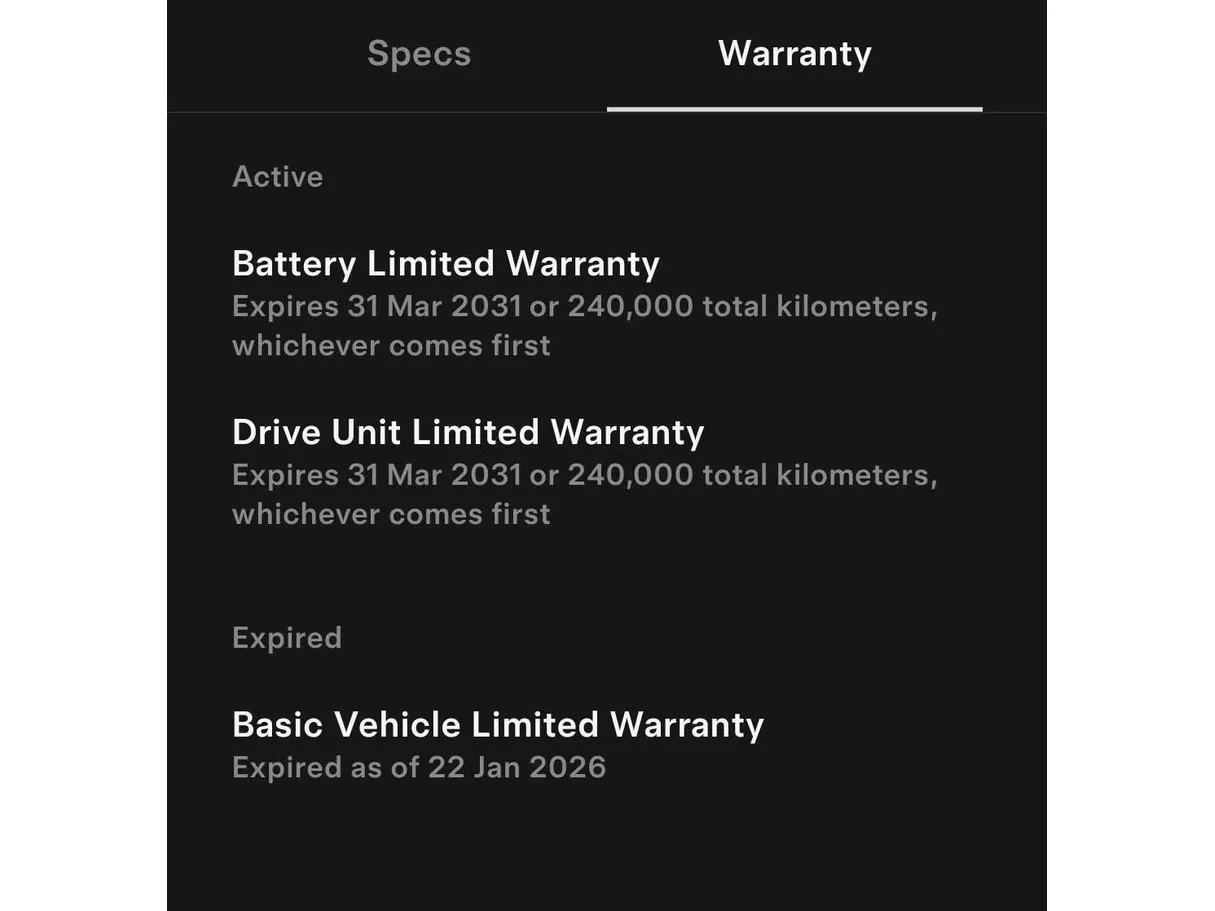Click the Active section label
This screenshot has height=911, width=1215.
(277, 177)
